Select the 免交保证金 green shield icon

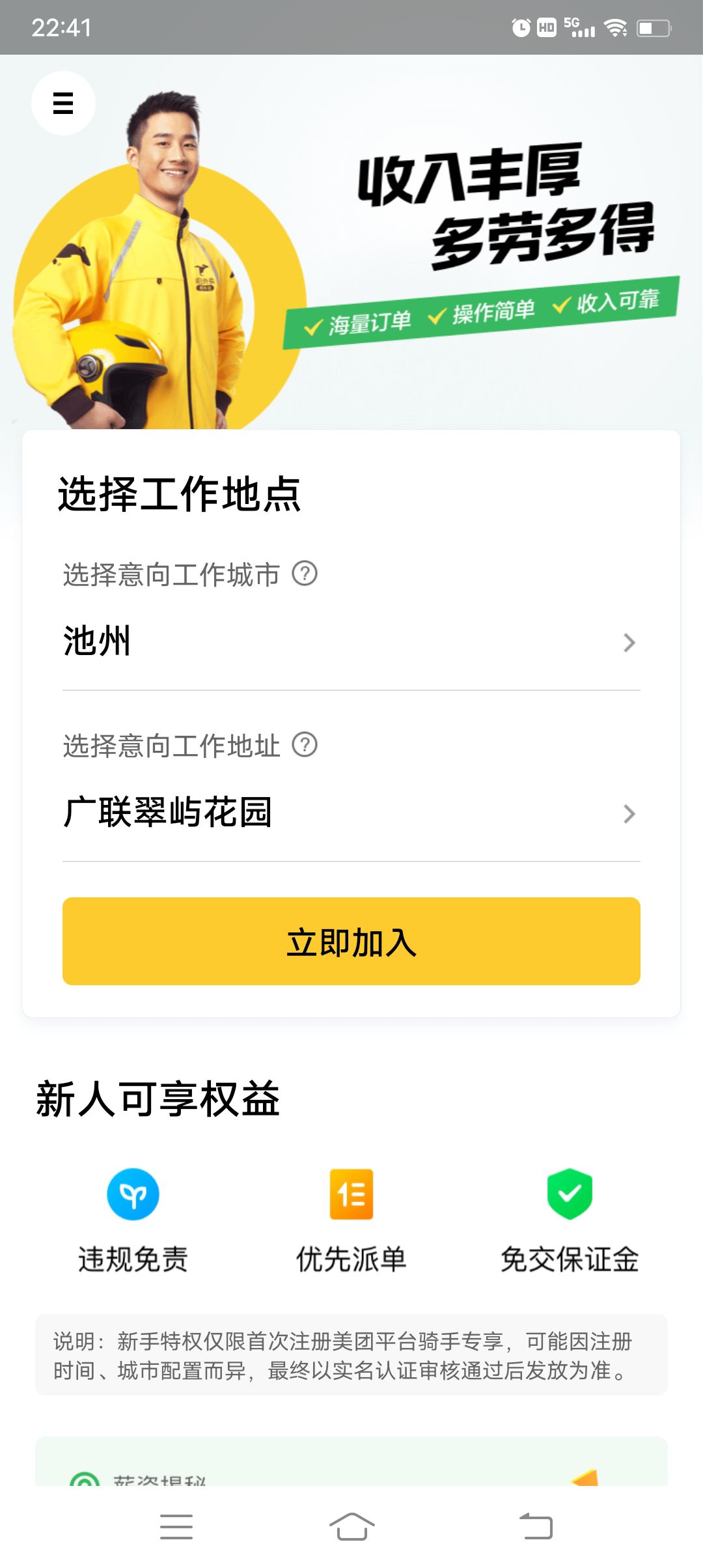pos(570,1194)
